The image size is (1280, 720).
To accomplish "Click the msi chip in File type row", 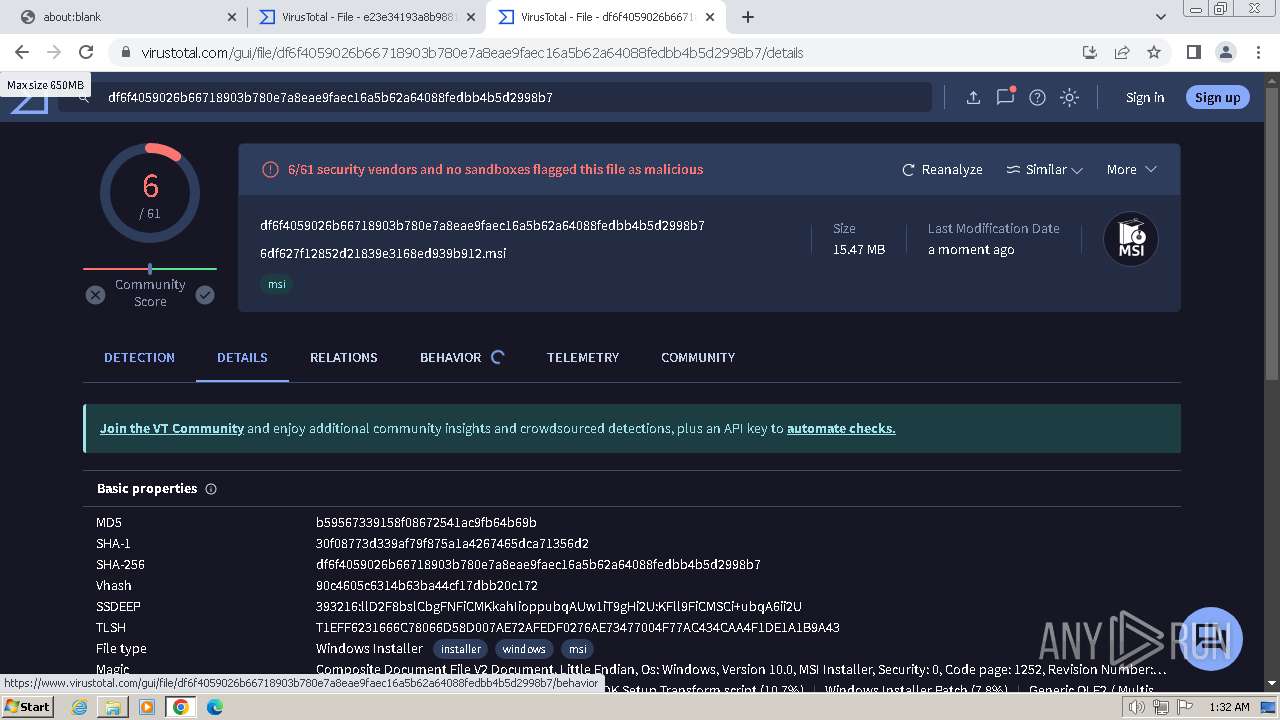I will pos(578,649).
